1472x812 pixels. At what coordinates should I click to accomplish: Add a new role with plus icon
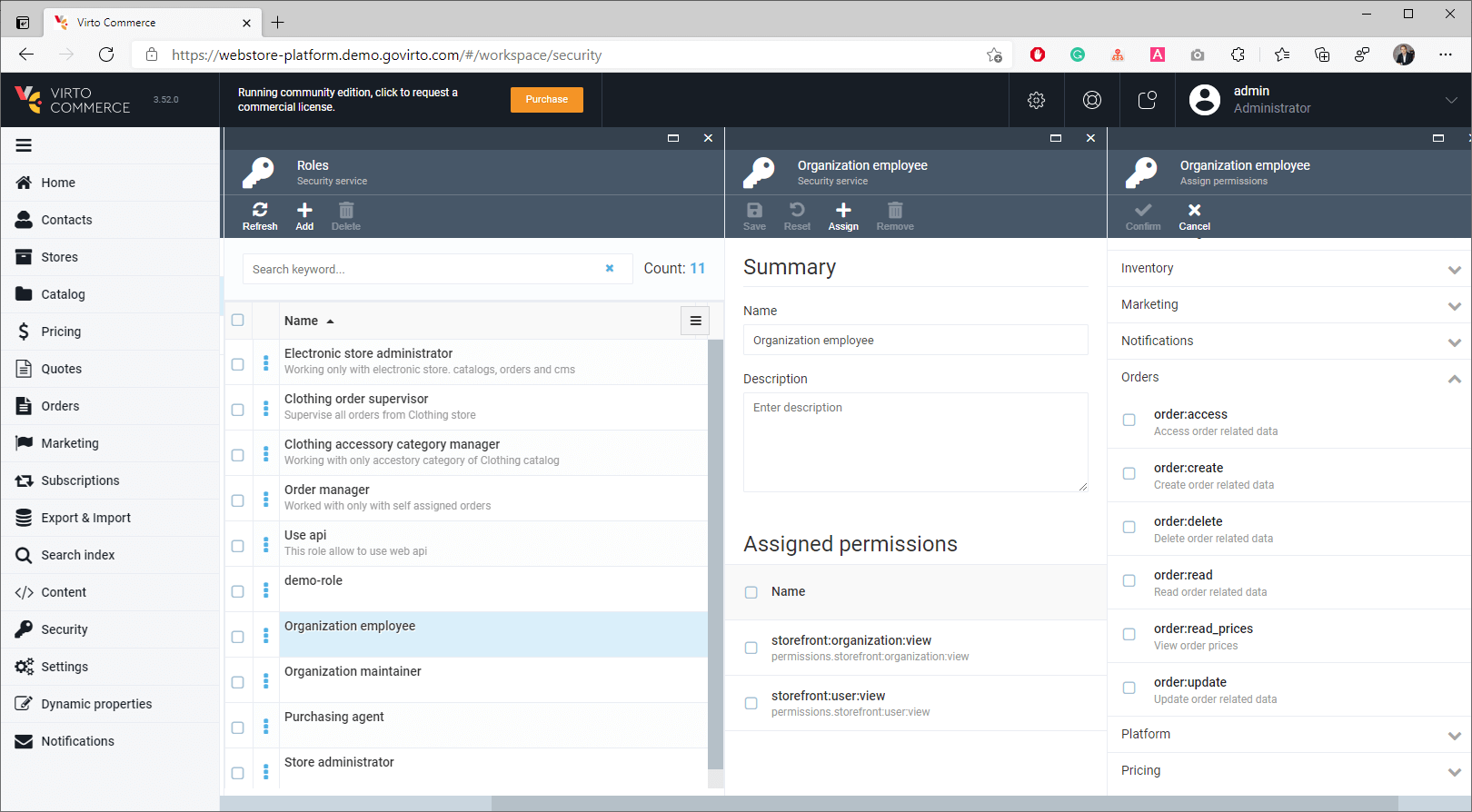(x=304, y=211)
